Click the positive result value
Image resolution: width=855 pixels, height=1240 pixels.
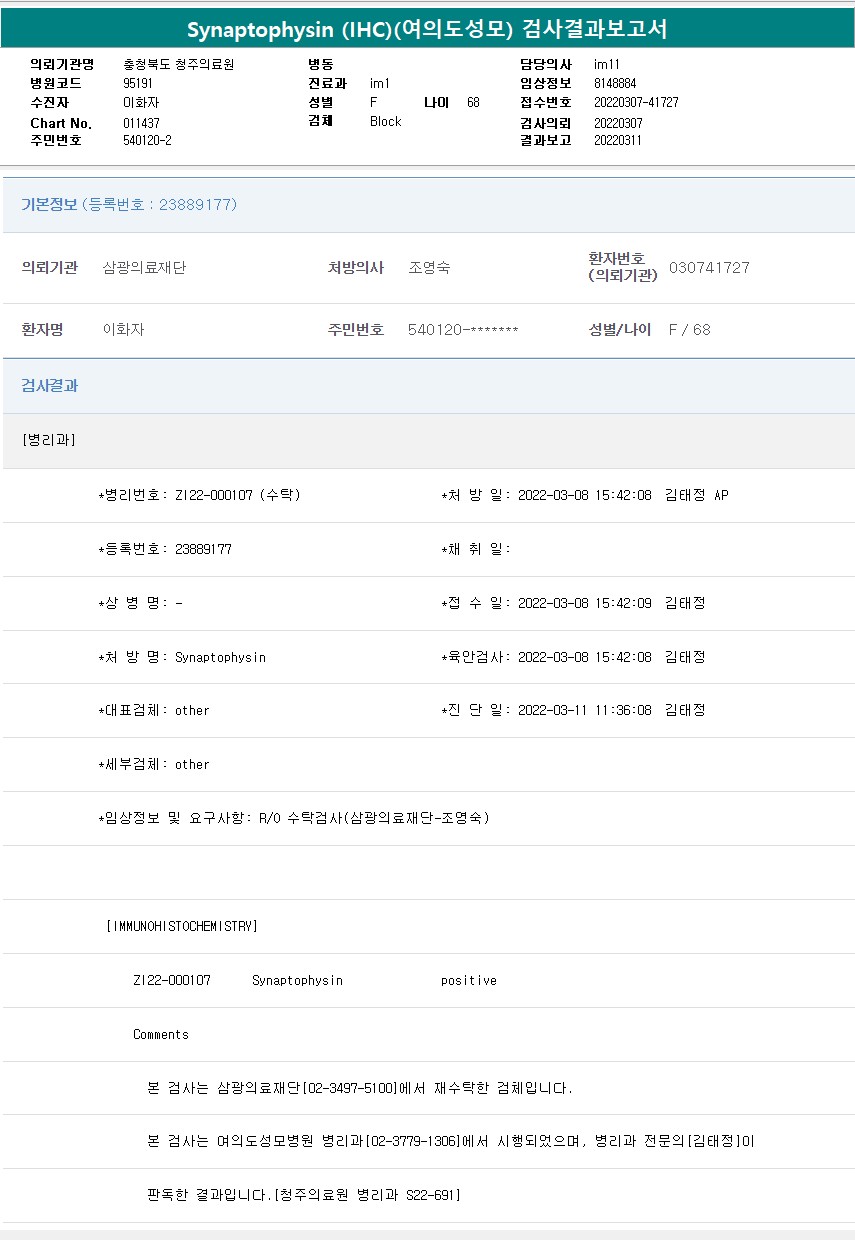point(468,980)
